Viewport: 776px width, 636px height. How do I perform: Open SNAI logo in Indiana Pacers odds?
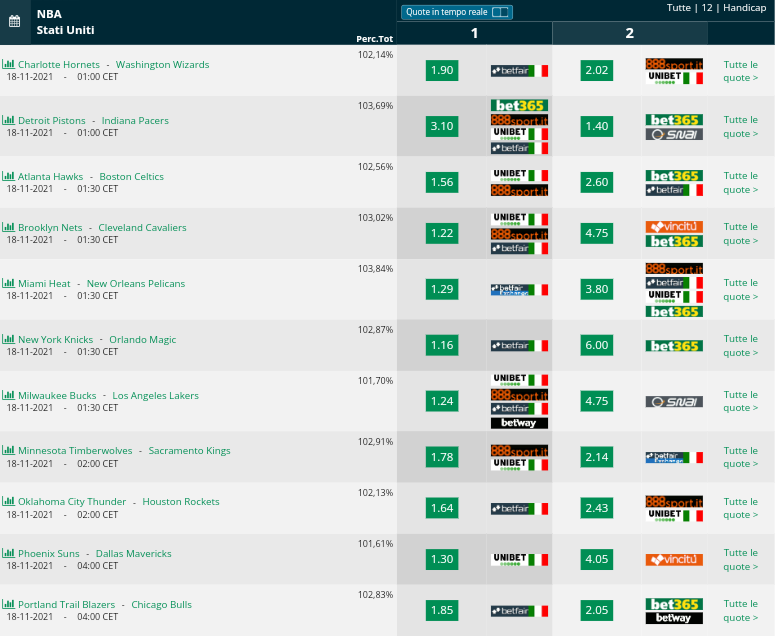[674, 134]
